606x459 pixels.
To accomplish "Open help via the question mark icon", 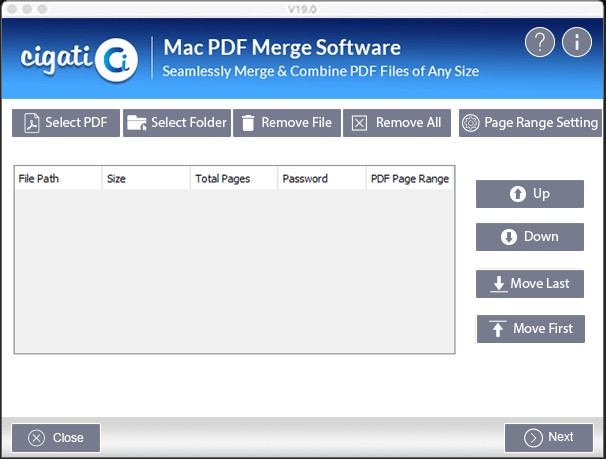I will point(540,42).
